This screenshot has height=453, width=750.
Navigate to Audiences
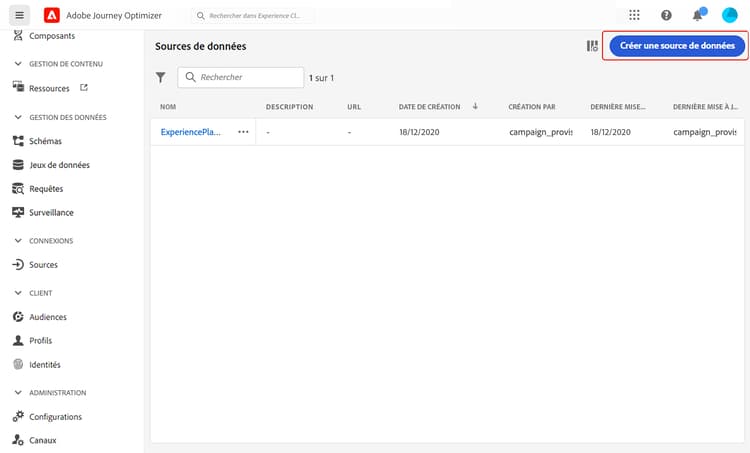point(48,317)
